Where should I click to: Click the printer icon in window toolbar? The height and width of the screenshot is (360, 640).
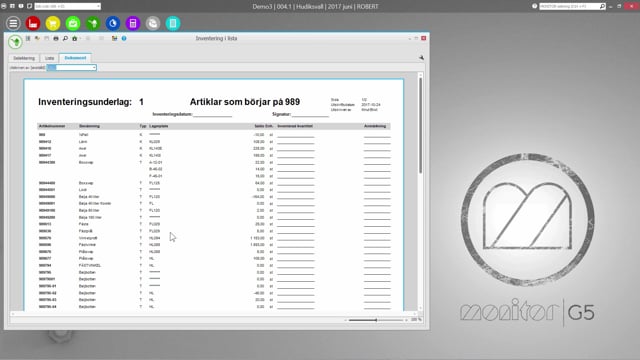point(56,38)
